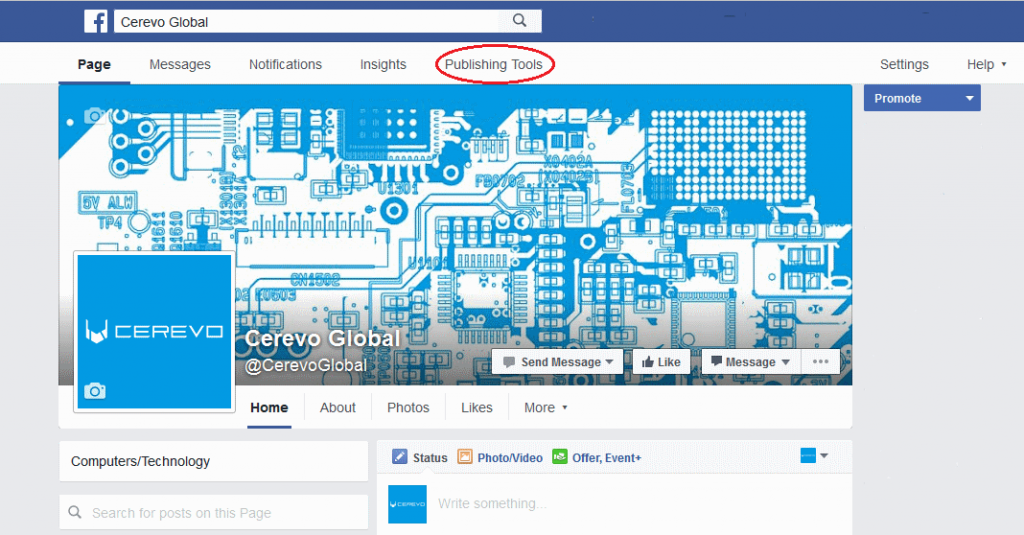The image size is (1024, 535).
Task: Open the Notifications tab
Action: click(x=285, y=64)
